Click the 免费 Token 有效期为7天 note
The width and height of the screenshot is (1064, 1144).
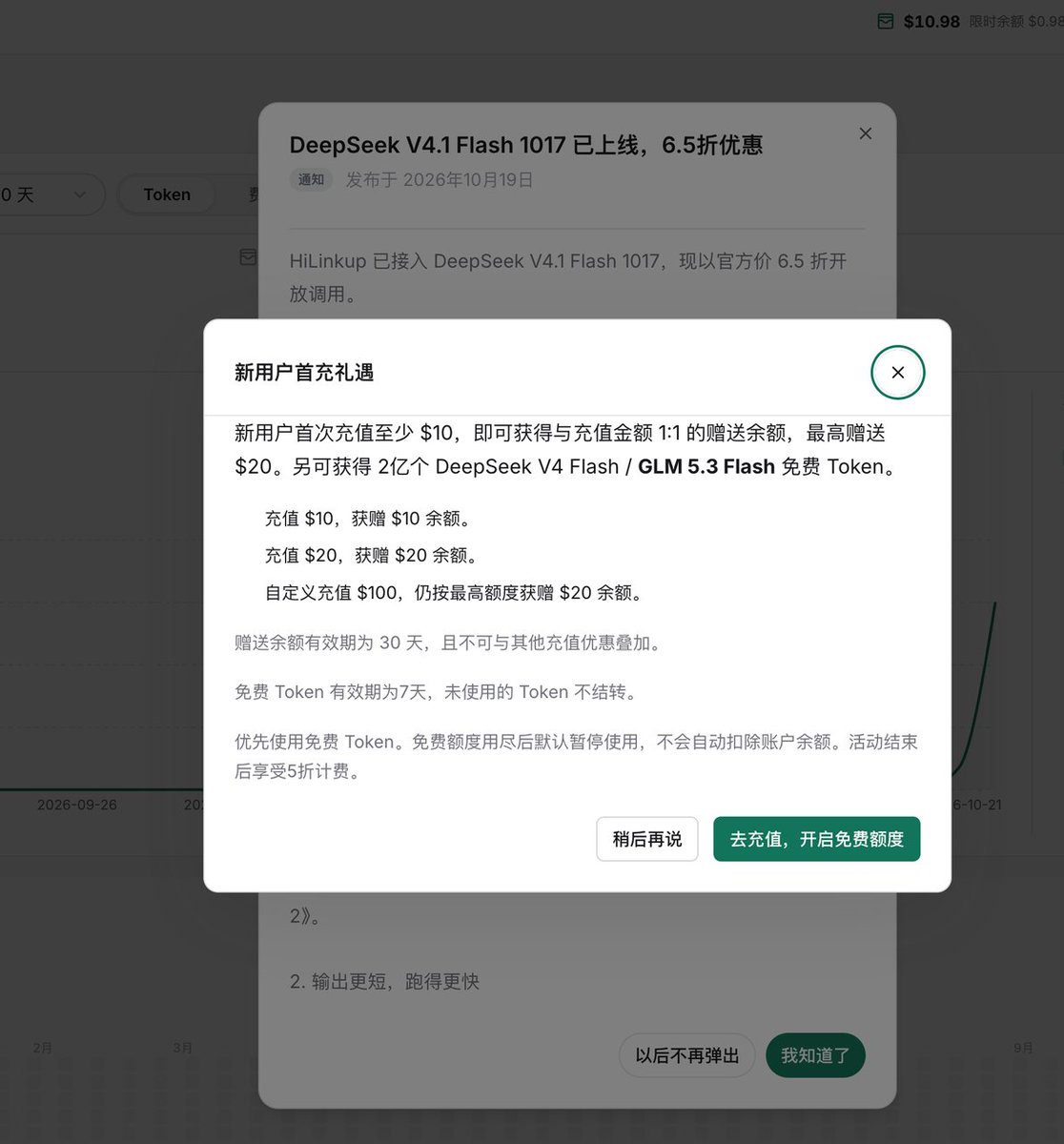click(x=436, y=692)
